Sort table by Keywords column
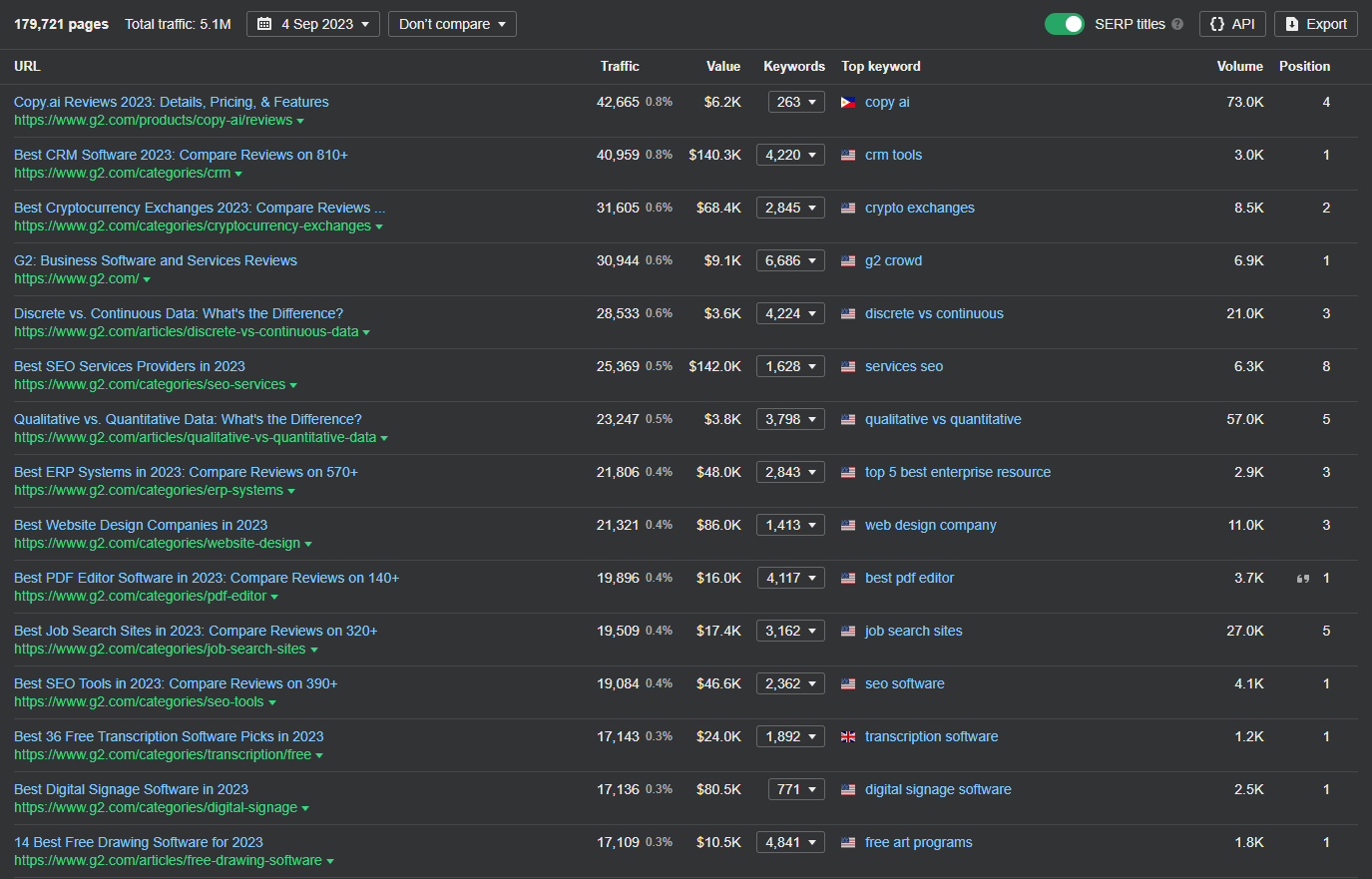Viewport: 1372px width, 879px height. (x=794, y=66)
